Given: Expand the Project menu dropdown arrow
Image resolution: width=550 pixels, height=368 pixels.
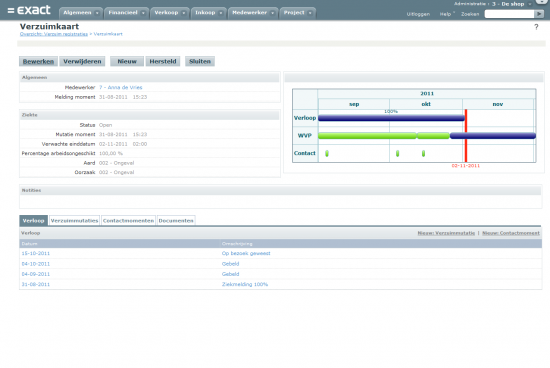Looking at the screenshot, I should (x=310, y=13).
